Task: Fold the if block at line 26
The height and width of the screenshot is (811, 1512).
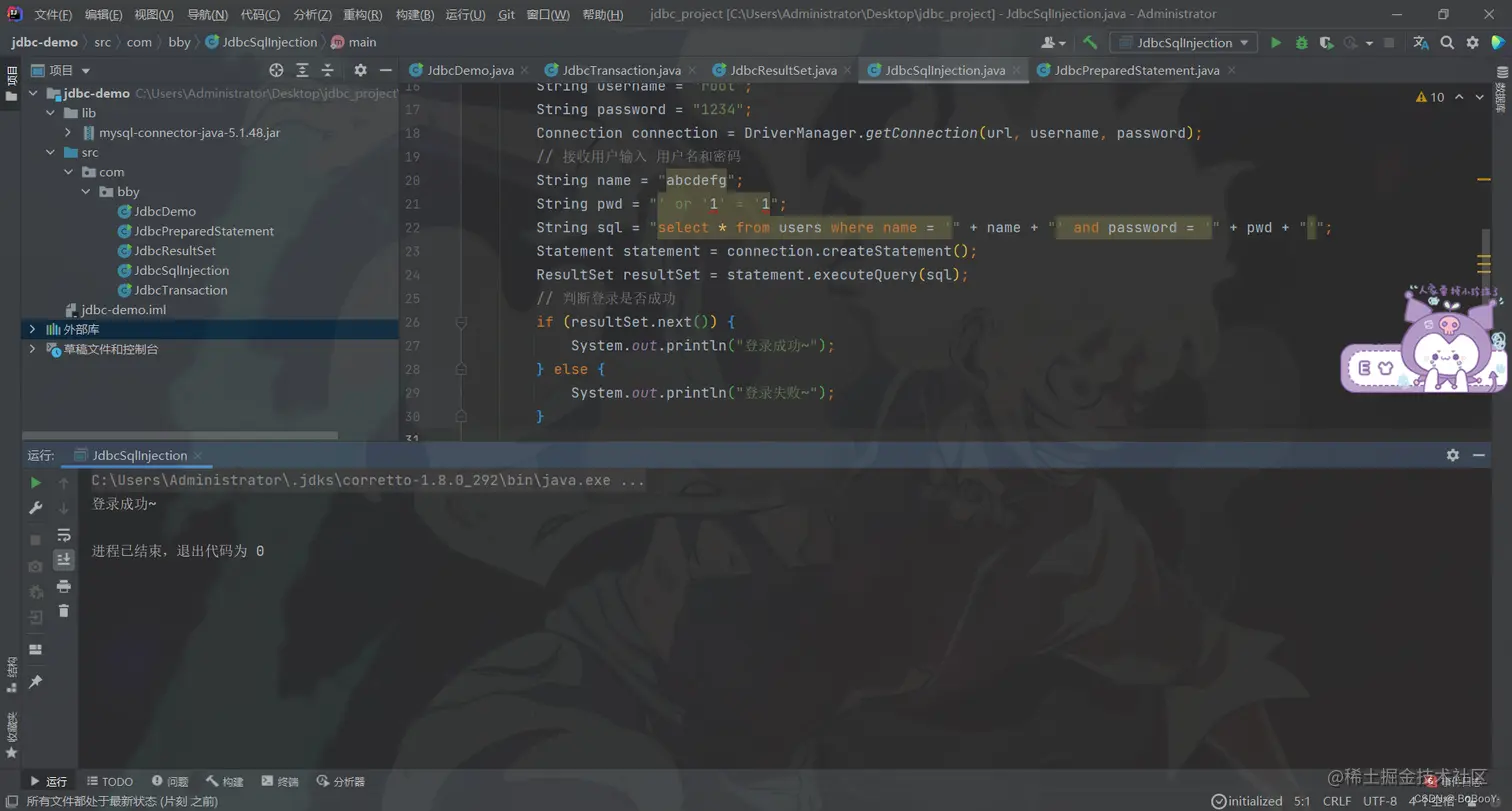Action: click(x=461, y=322)
